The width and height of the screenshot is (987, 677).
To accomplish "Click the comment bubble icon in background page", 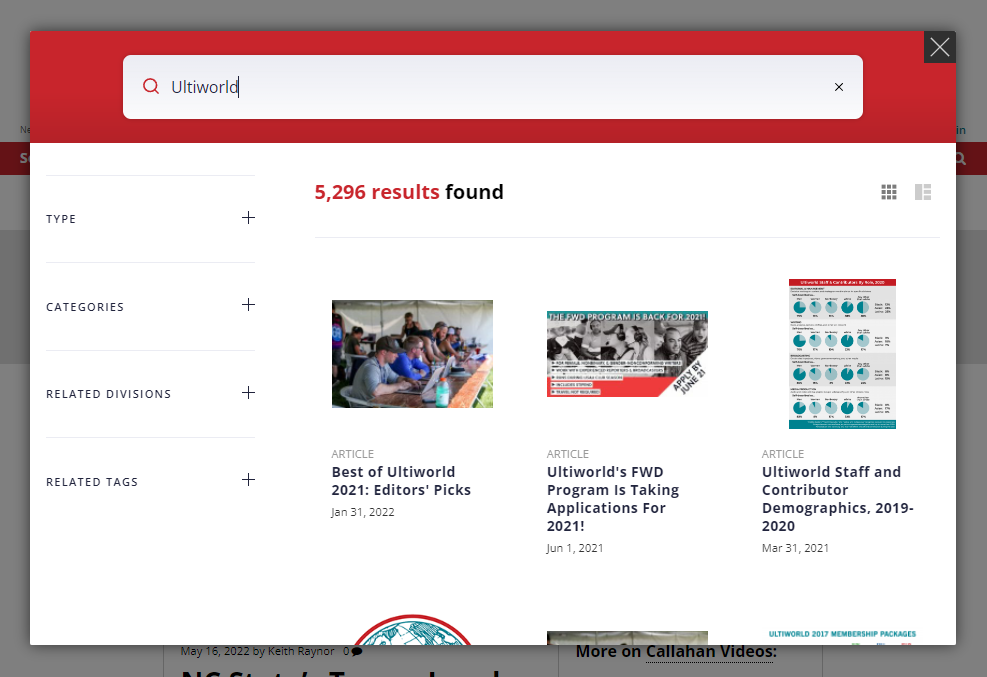I will coord(357,651).
